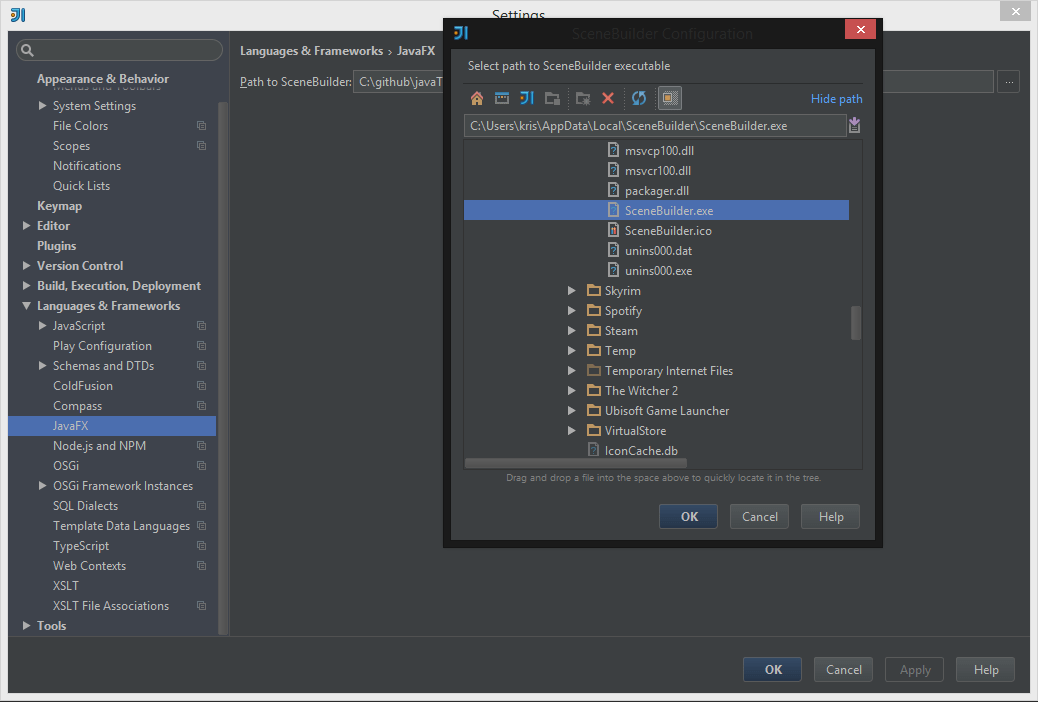Cancel the SceneBuilder Configuration dialog
Image resolution: width=1038 pixels, height=702 pixels.
pyautogui.click(x=759, y=517)
